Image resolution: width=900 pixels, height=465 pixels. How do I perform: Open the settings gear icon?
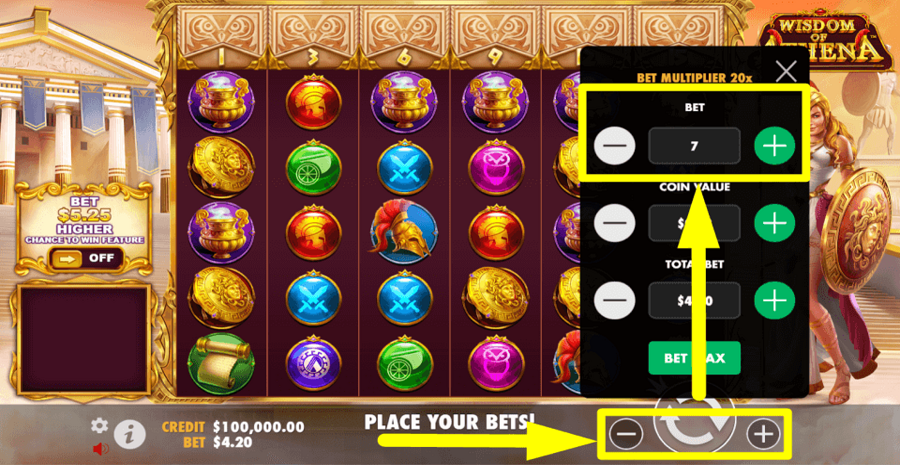(x=99, y=425)
